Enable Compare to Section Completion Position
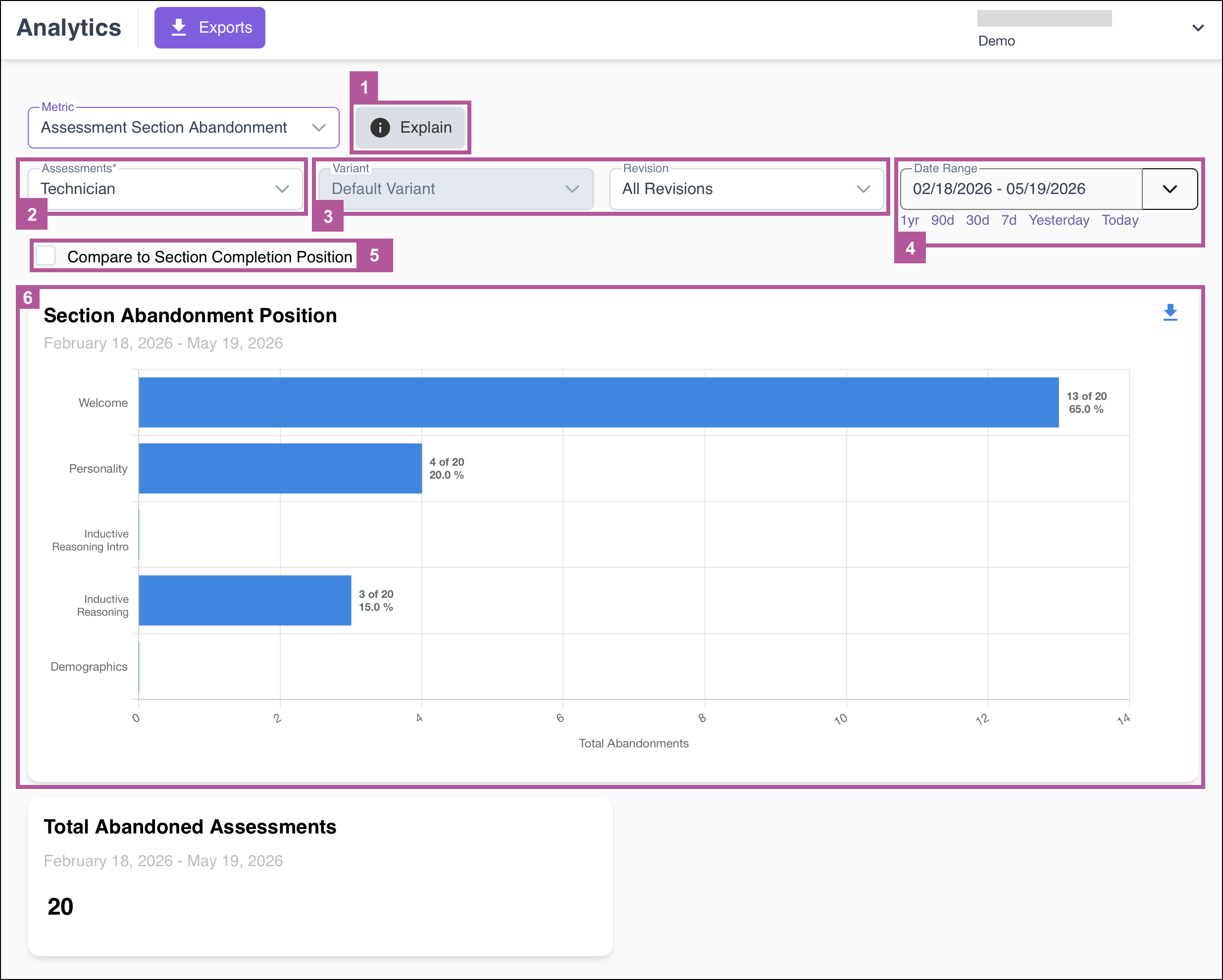1223x980 pixels. pyautogui.click(x=46, y=256)
